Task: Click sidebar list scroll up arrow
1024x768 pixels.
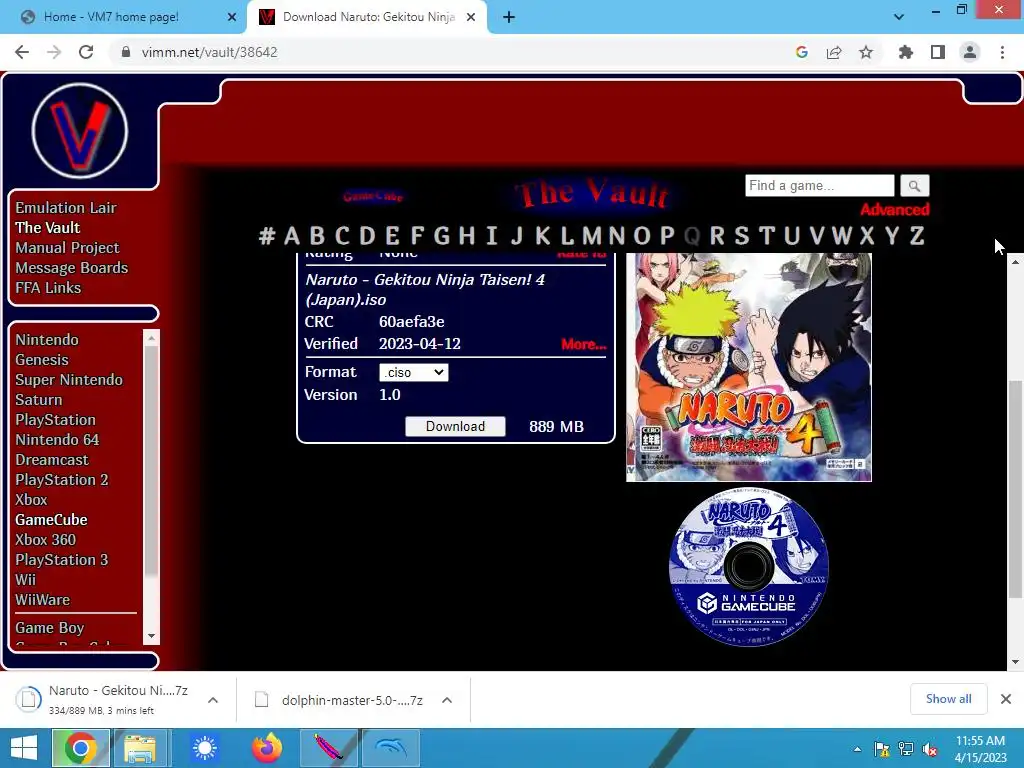Action: pyautogui.click(x=152, y=338)
